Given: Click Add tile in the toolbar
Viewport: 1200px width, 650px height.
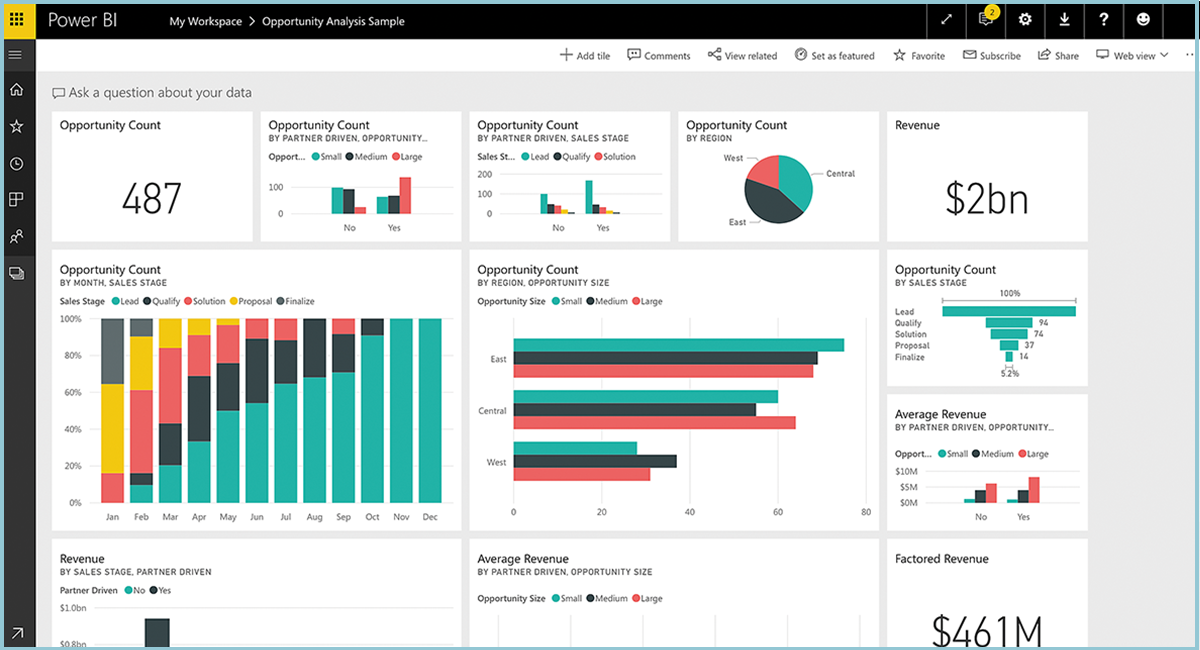Looking at the screenshot, I should [585, 55].
